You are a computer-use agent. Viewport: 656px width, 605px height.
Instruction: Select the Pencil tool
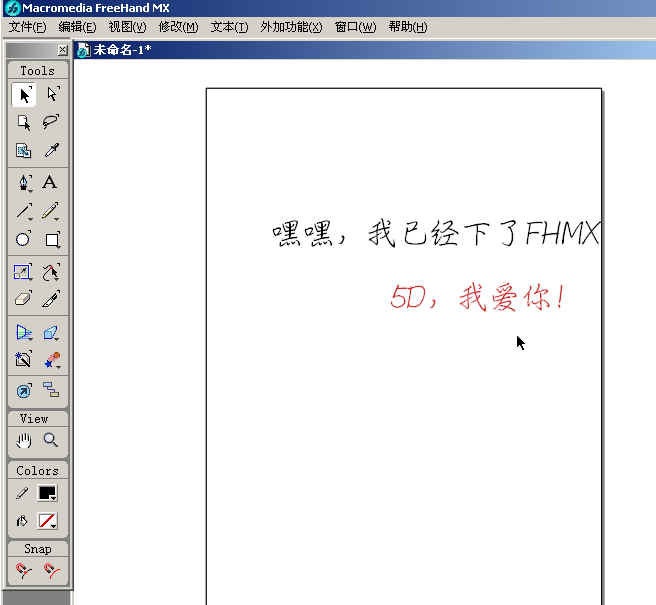click(51, 211)
